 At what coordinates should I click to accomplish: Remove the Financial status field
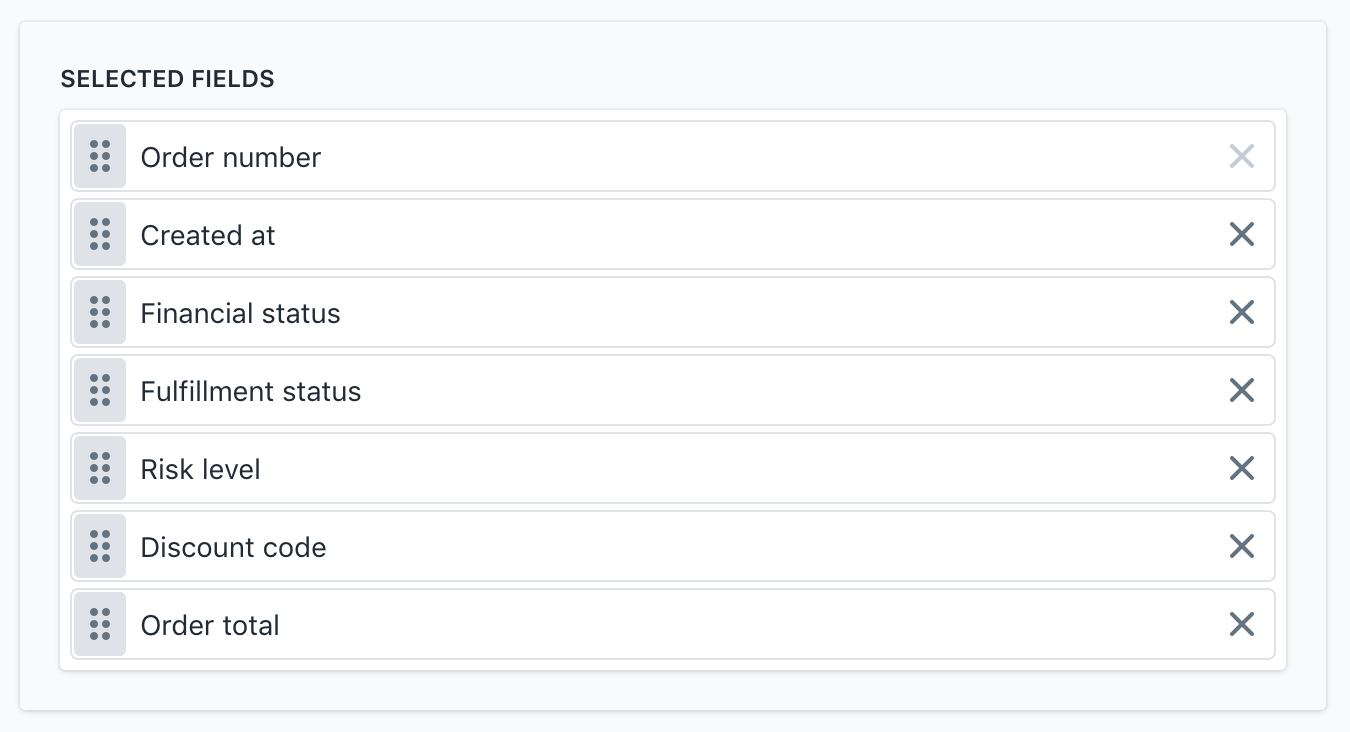tap(1241, 312)
